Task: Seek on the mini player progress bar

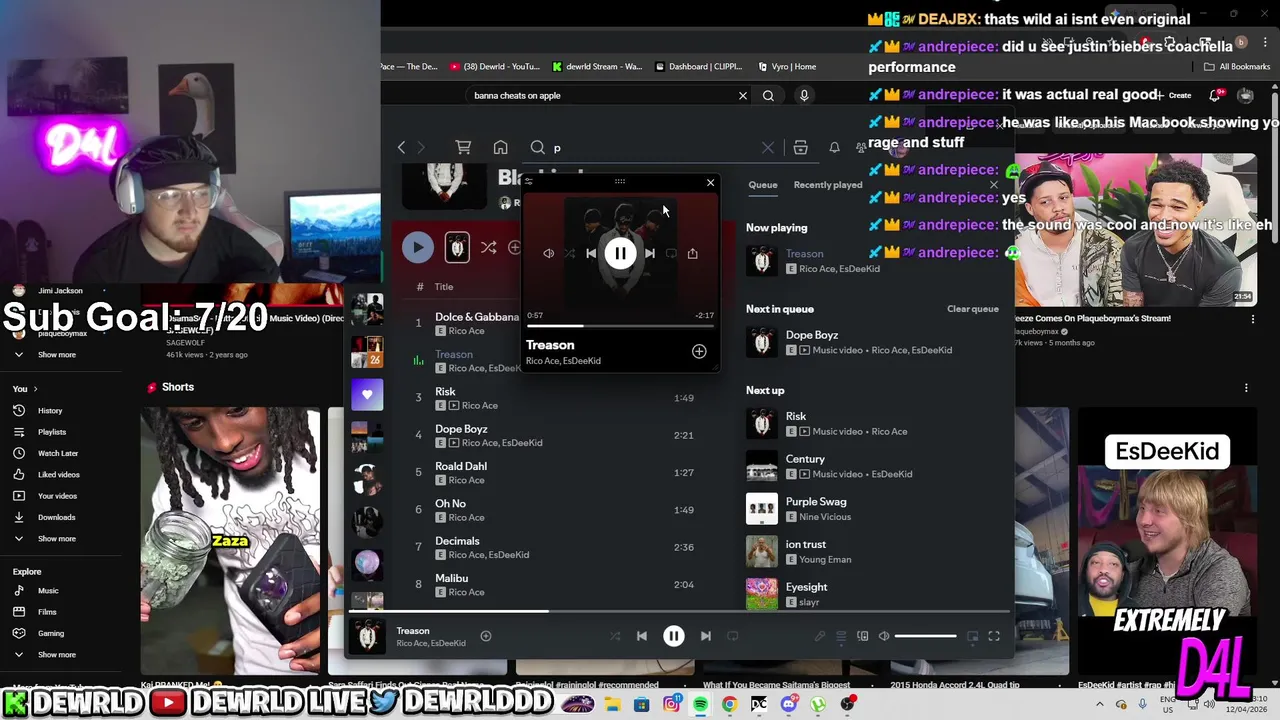Action: coord(620,326)
